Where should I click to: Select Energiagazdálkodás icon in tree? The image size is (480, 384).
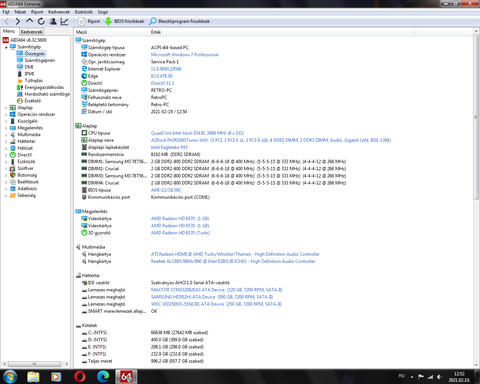pos(20,87)
